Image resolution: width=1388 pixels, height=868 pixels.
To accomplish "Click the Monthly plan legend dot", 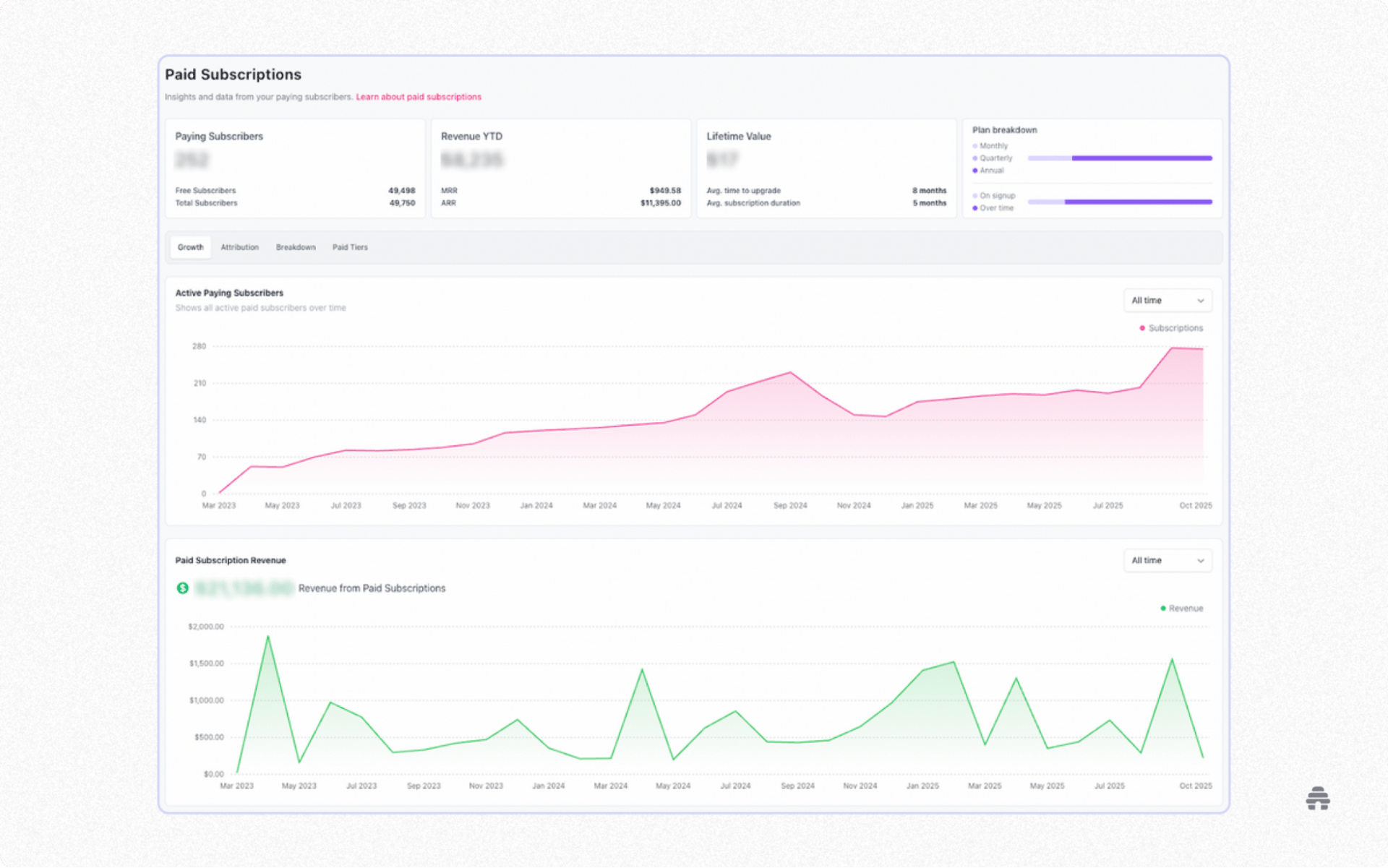I will pyautogui.click(x=975, y=146).
